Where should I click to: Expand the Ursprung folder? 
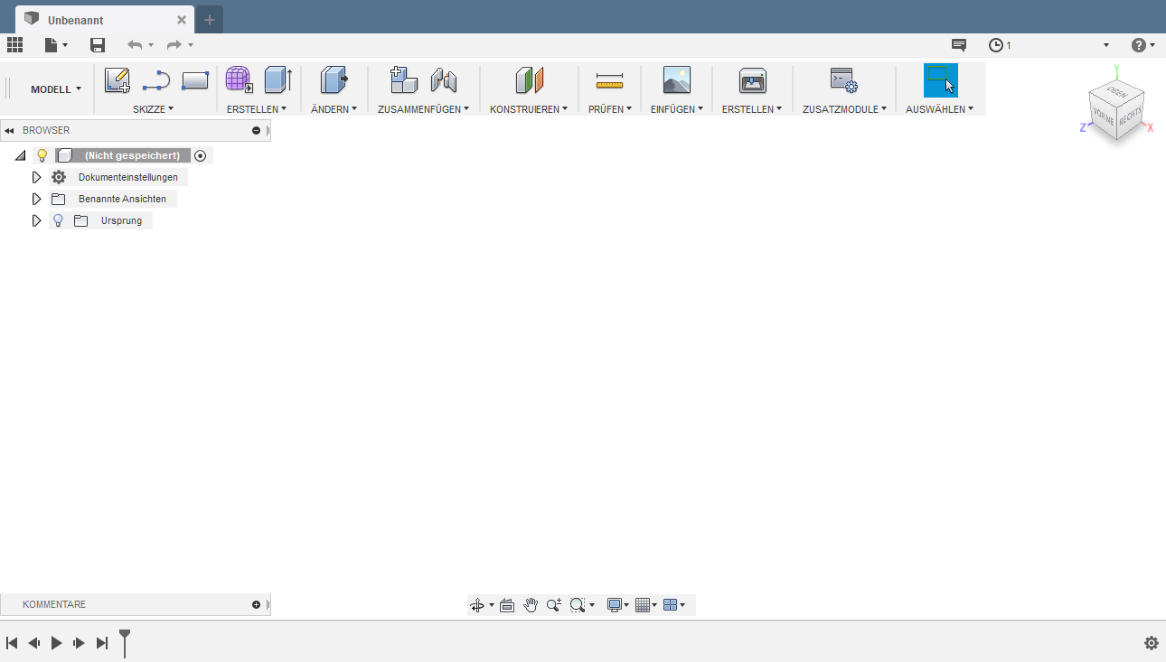point(36,220)
